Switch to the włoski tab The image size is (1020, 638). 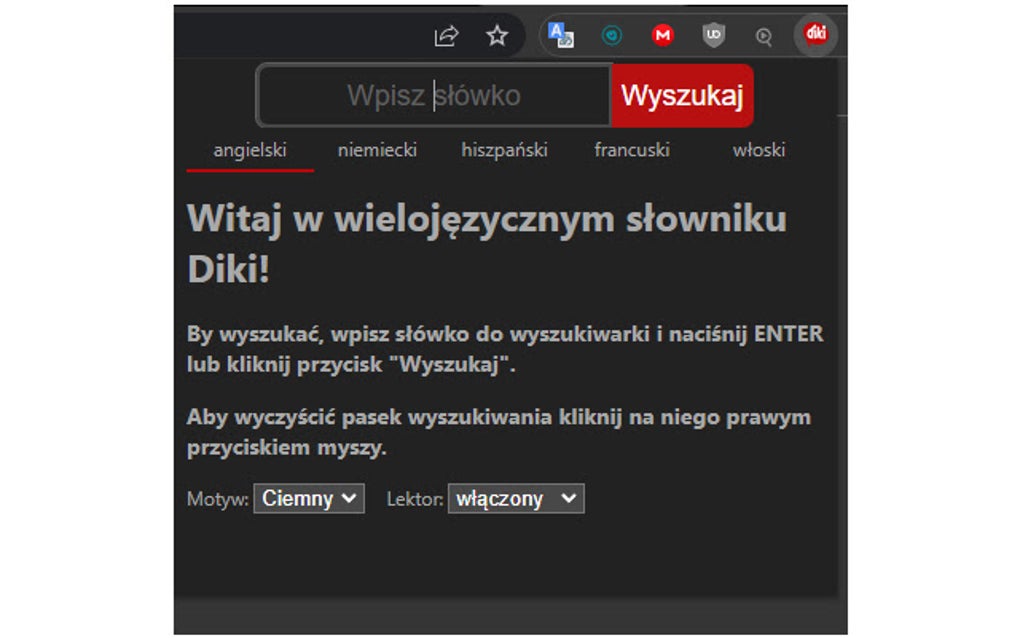(758, 151)
